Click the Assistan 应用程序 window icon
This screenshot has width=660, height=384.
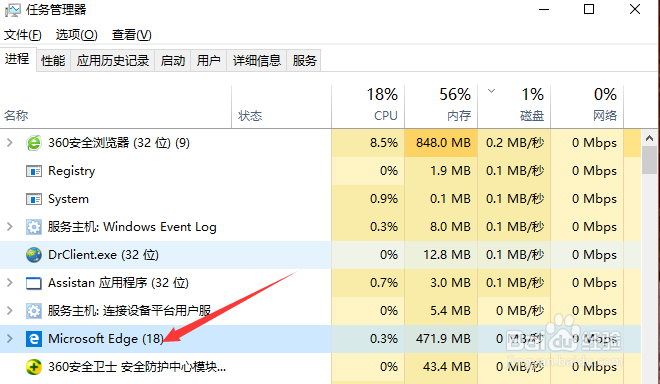click(x=34, y=283)
